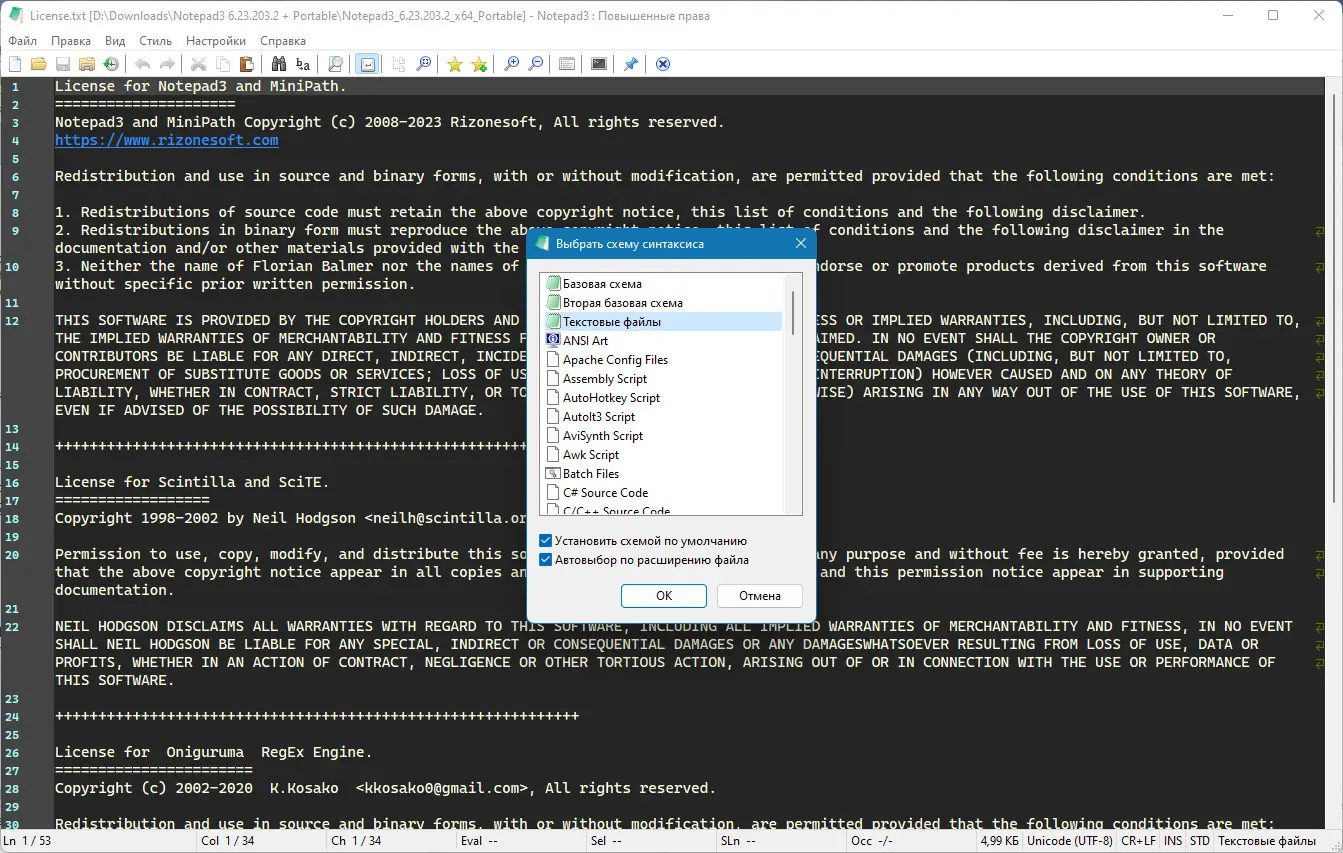The width and height of the screenshot is (1343, 853).
Task: Click the Open file folder icon
Action: point(39,64)
